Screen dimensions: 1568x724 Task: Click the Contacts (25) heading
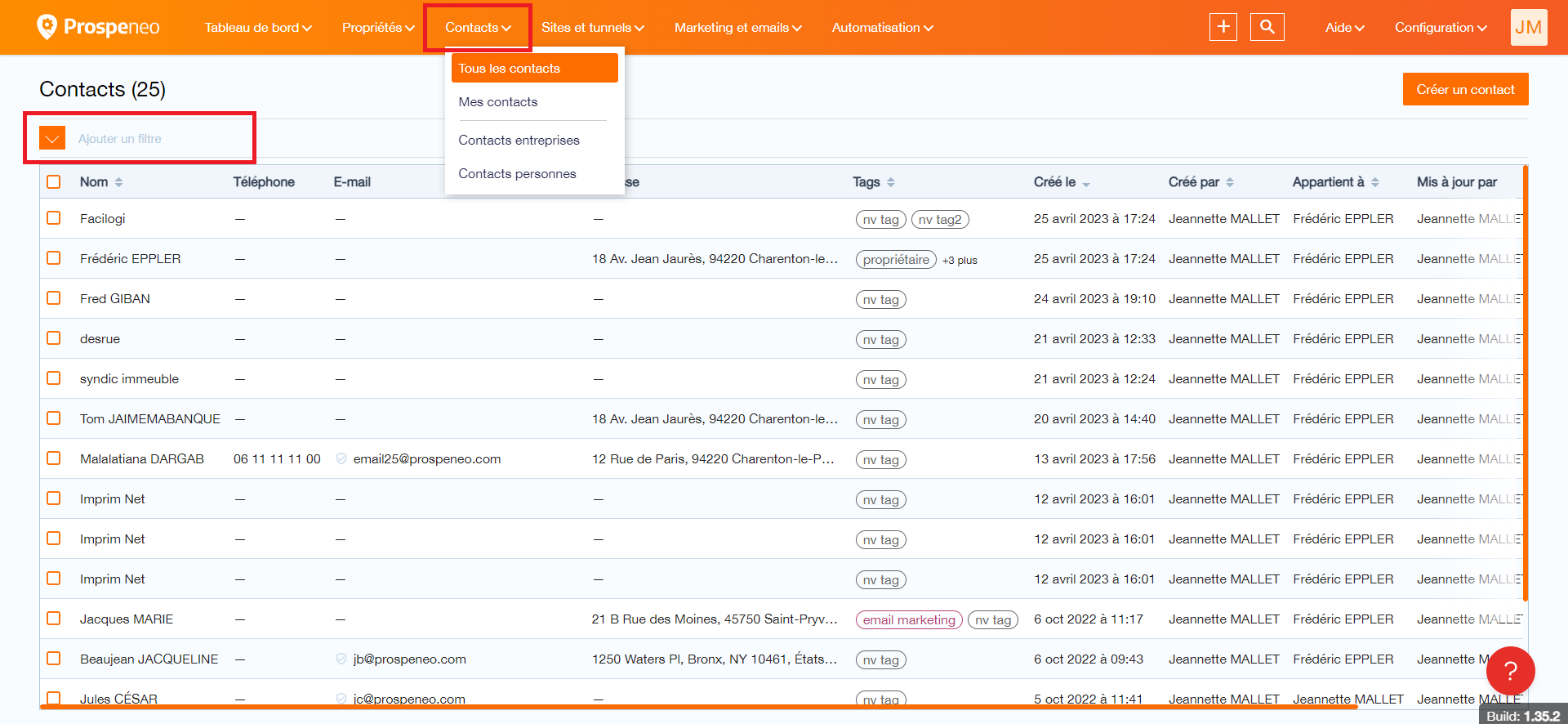tap(102, 89)
